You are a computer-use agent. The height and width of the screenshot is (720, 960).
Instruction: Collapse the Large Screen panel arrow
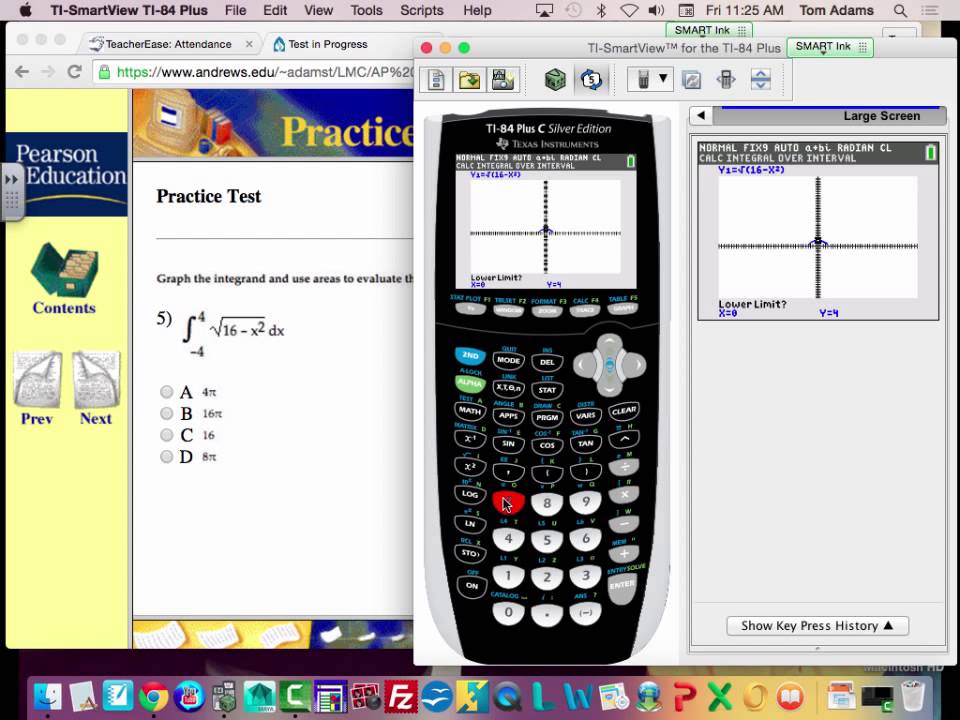click(x=702, y=116)
